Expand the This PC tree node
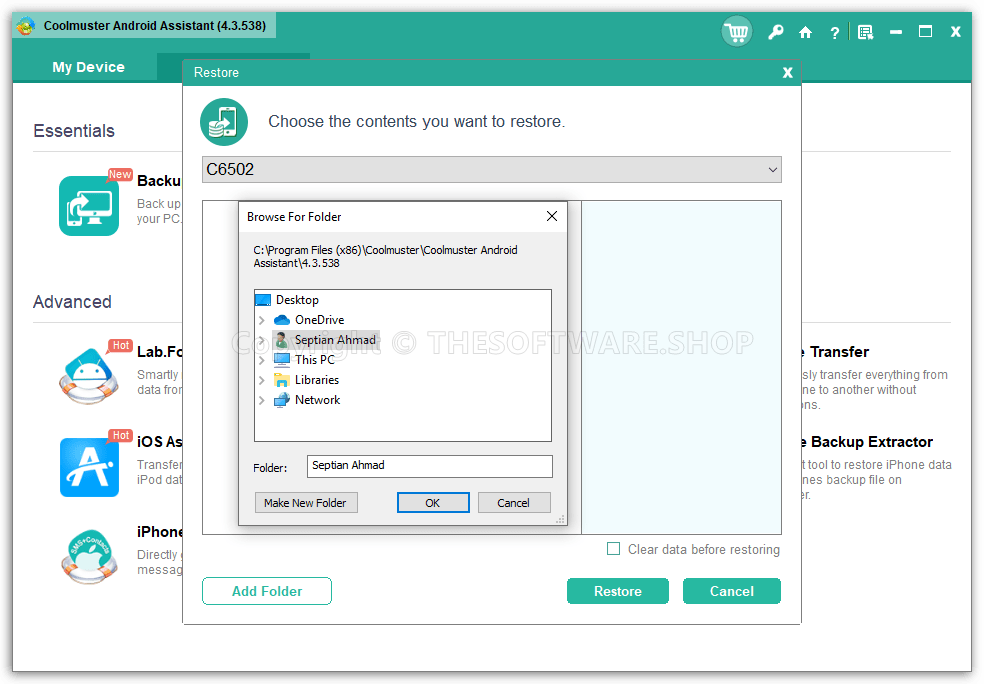The height and width of the screenshot is (684, 984). coord(262,360)
